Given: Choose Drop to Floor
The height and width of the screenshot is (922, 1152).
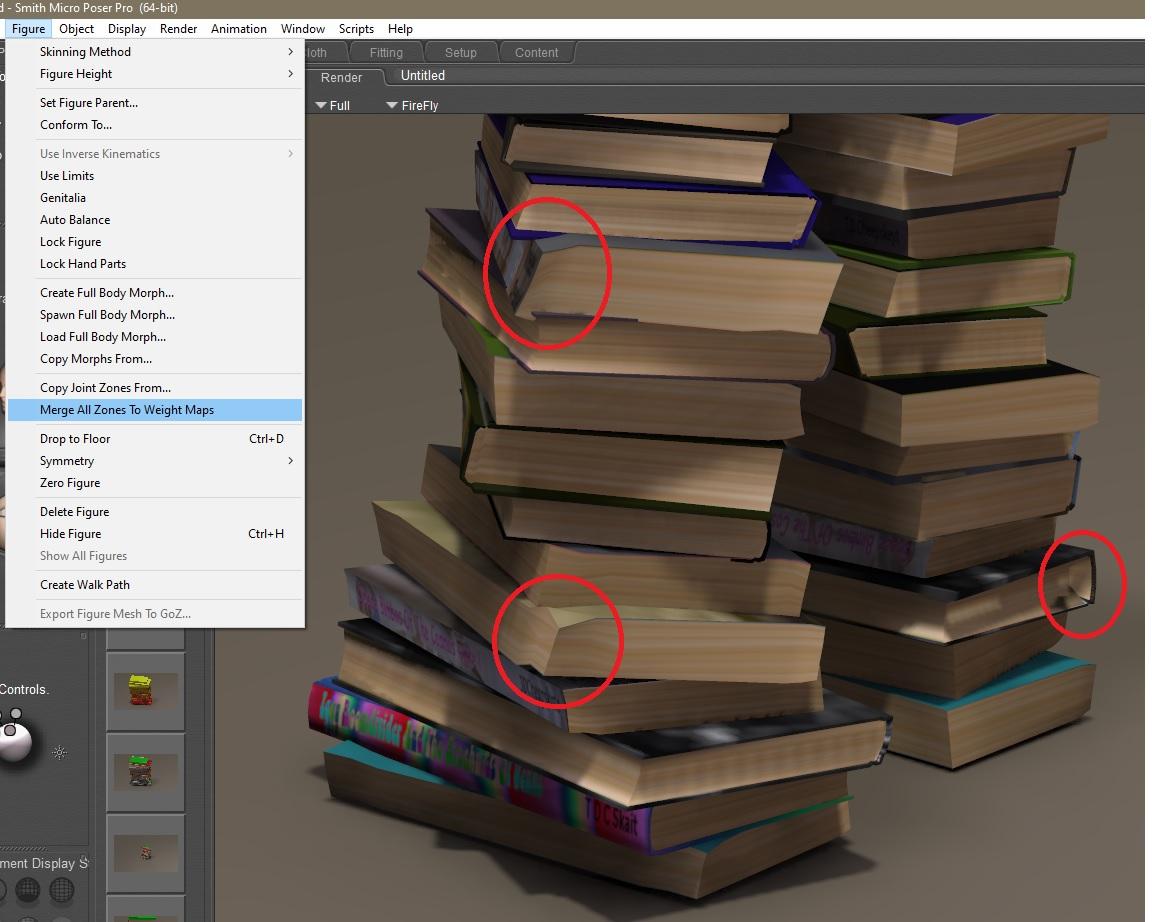Looking at the screenshot, I should pos(155,439).
